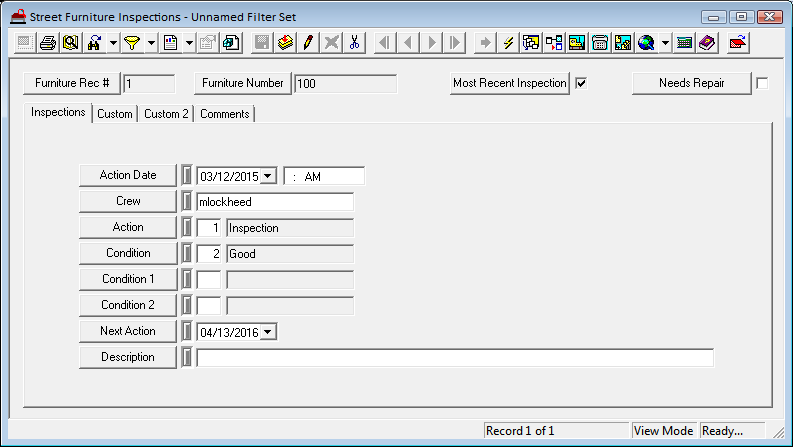Click the Next Action label button
The height and width of the screenshot is (447, 793).
(128, 331)
